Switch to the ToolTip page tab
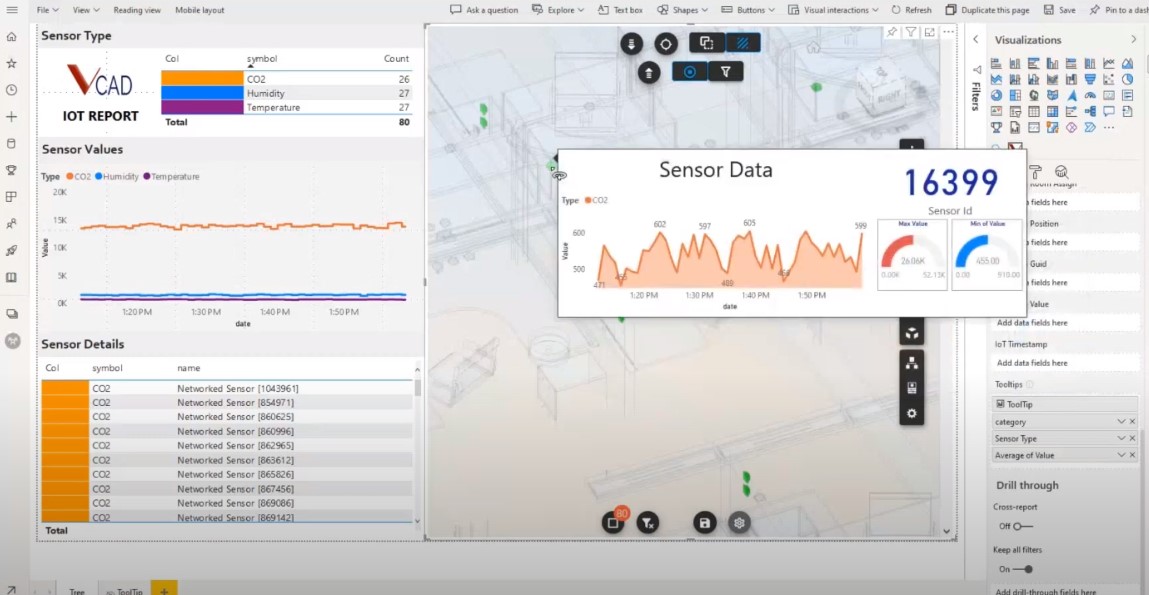Image resolution: width=1149 pixels, height=595 pixels. pyautogui.click(x=125, y=589)
